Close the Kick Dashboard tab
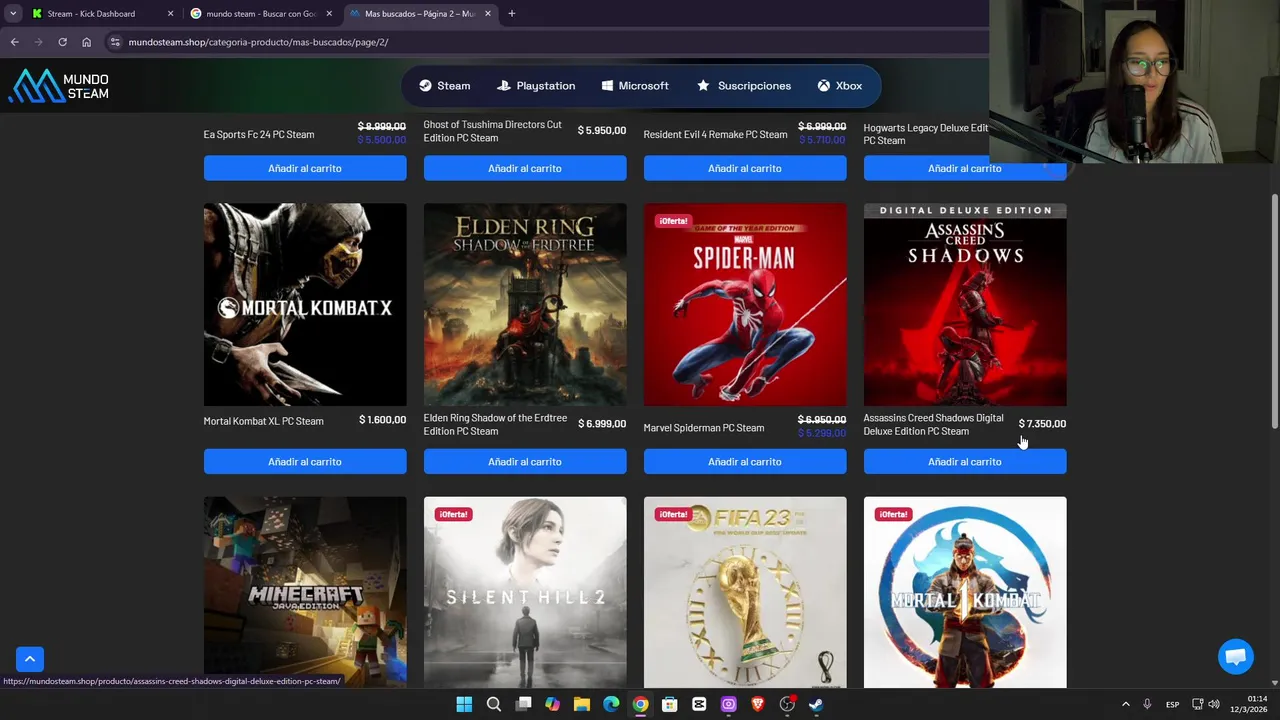The width and height of the screenshot is (1280, 720). pos(170,14)
